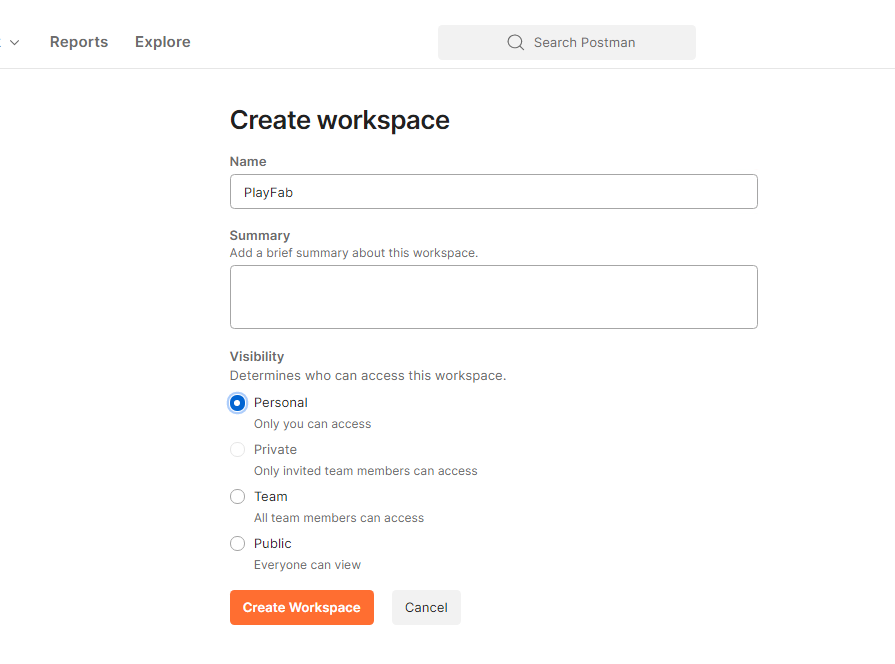895x664 pixels.
Task: Click inside the Summary text area
Action: [x=493, y=296]
